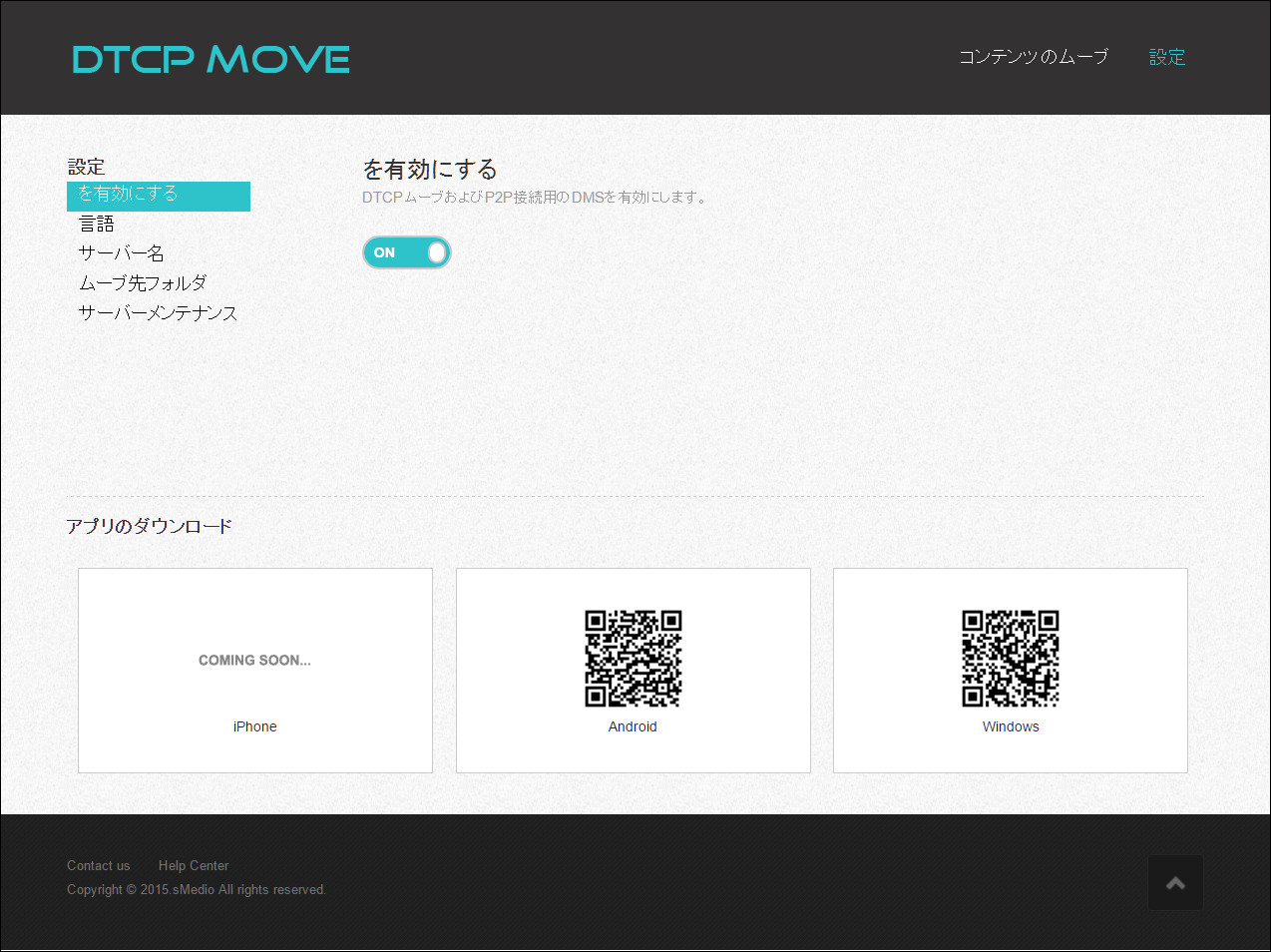Open the Contact us link
Viewport: 1271px width, 952px height.
98,865
